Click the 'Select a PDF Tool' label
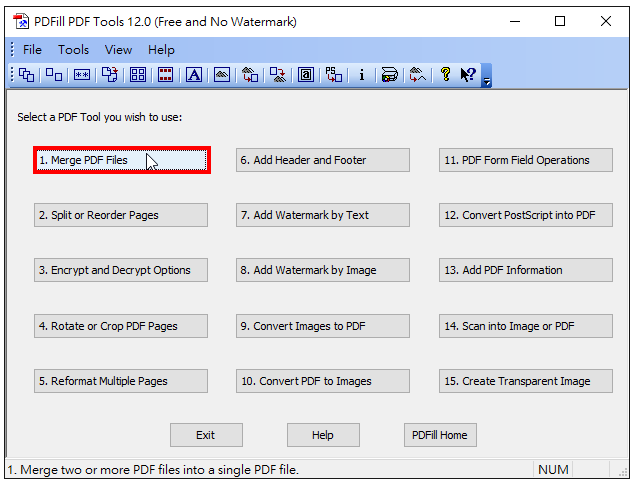 [x=100, y=117]
